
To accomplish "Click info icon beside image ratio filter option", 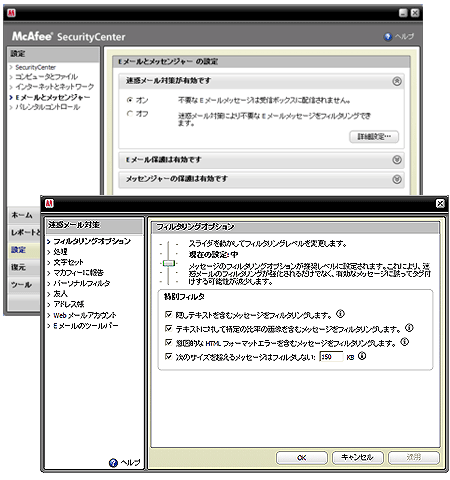I will pos(409,328).
